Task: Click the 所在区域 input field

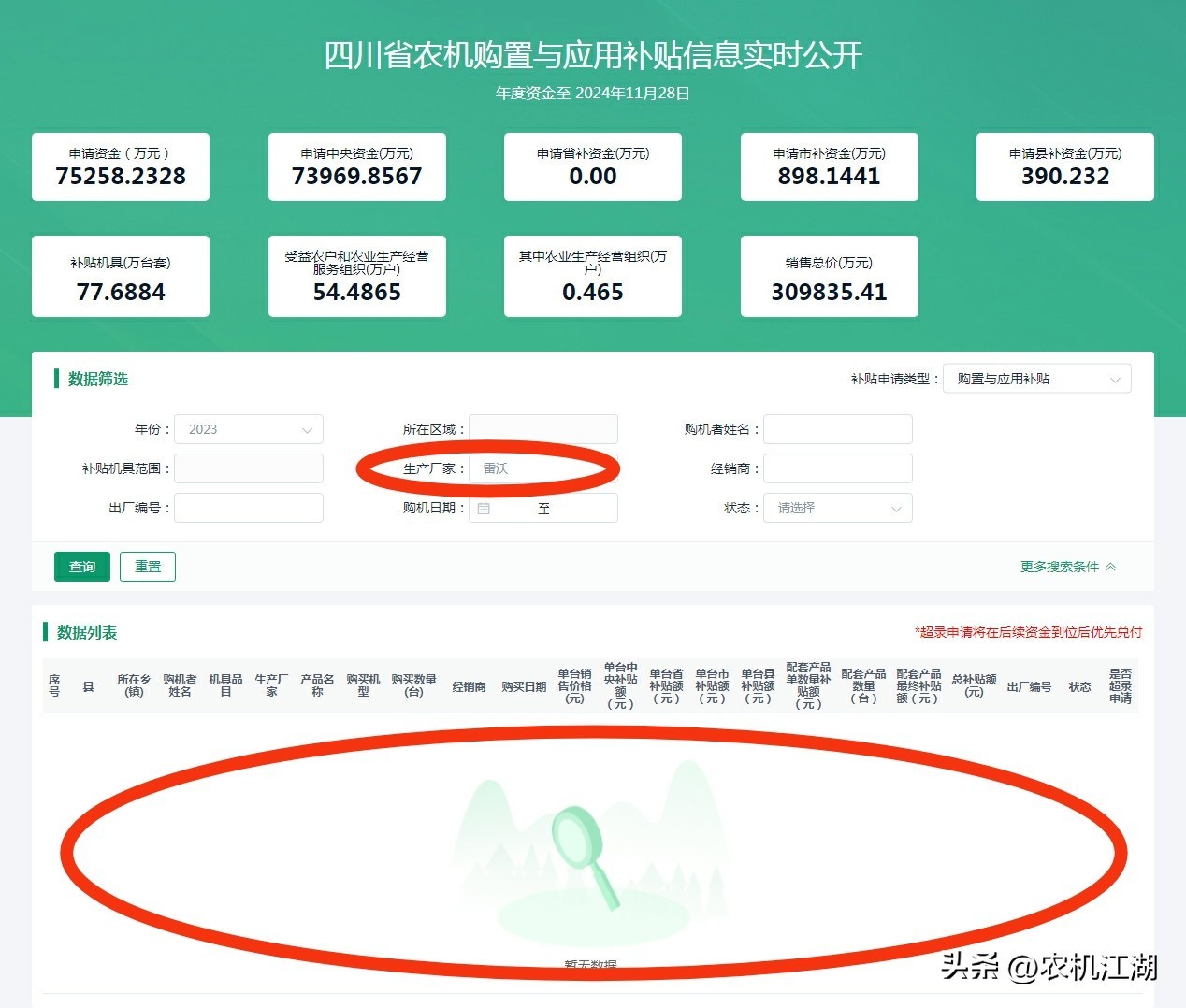Action: (x=543, y=429)
